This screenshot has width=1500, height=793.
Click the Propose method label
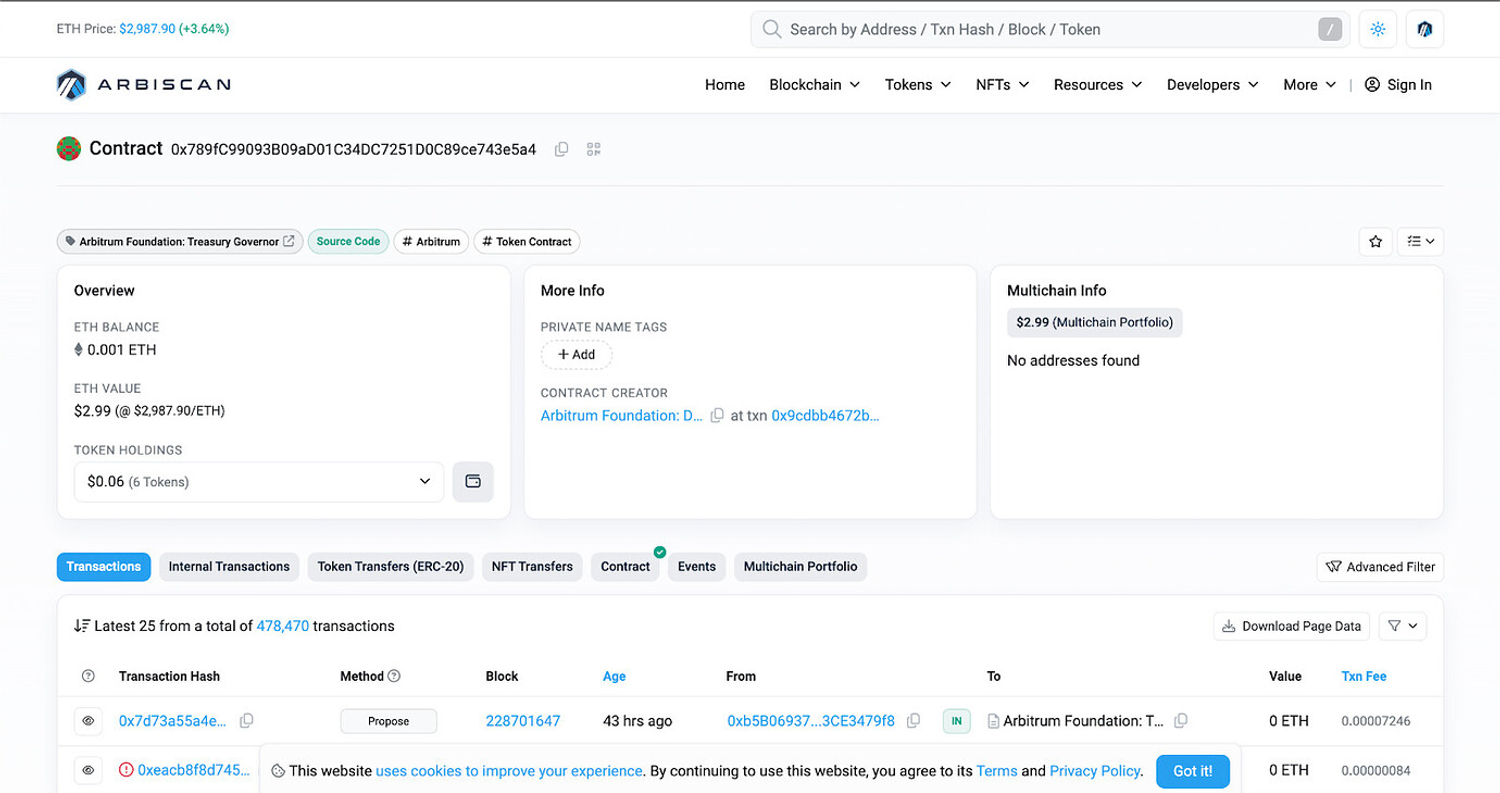[389, 721]
